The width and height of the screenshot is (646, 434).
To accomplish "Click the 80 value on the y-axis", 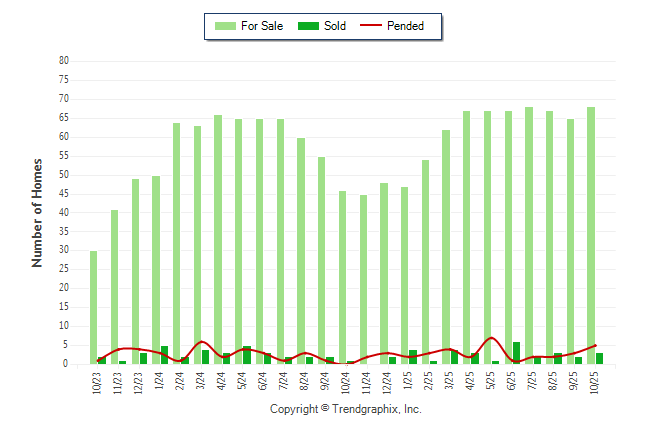I will point(64,61).
